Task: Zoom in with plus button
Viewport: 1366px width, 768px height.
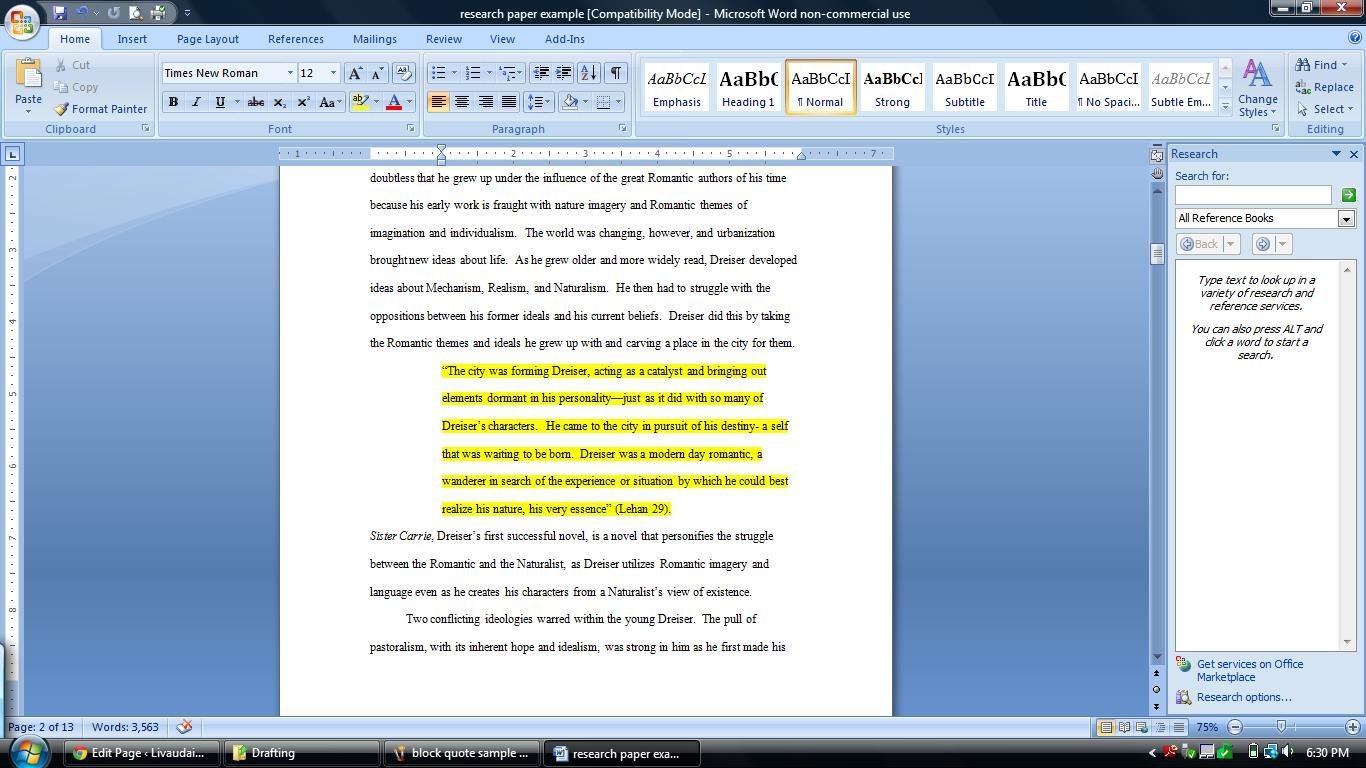Action: tap(1353, 727)
